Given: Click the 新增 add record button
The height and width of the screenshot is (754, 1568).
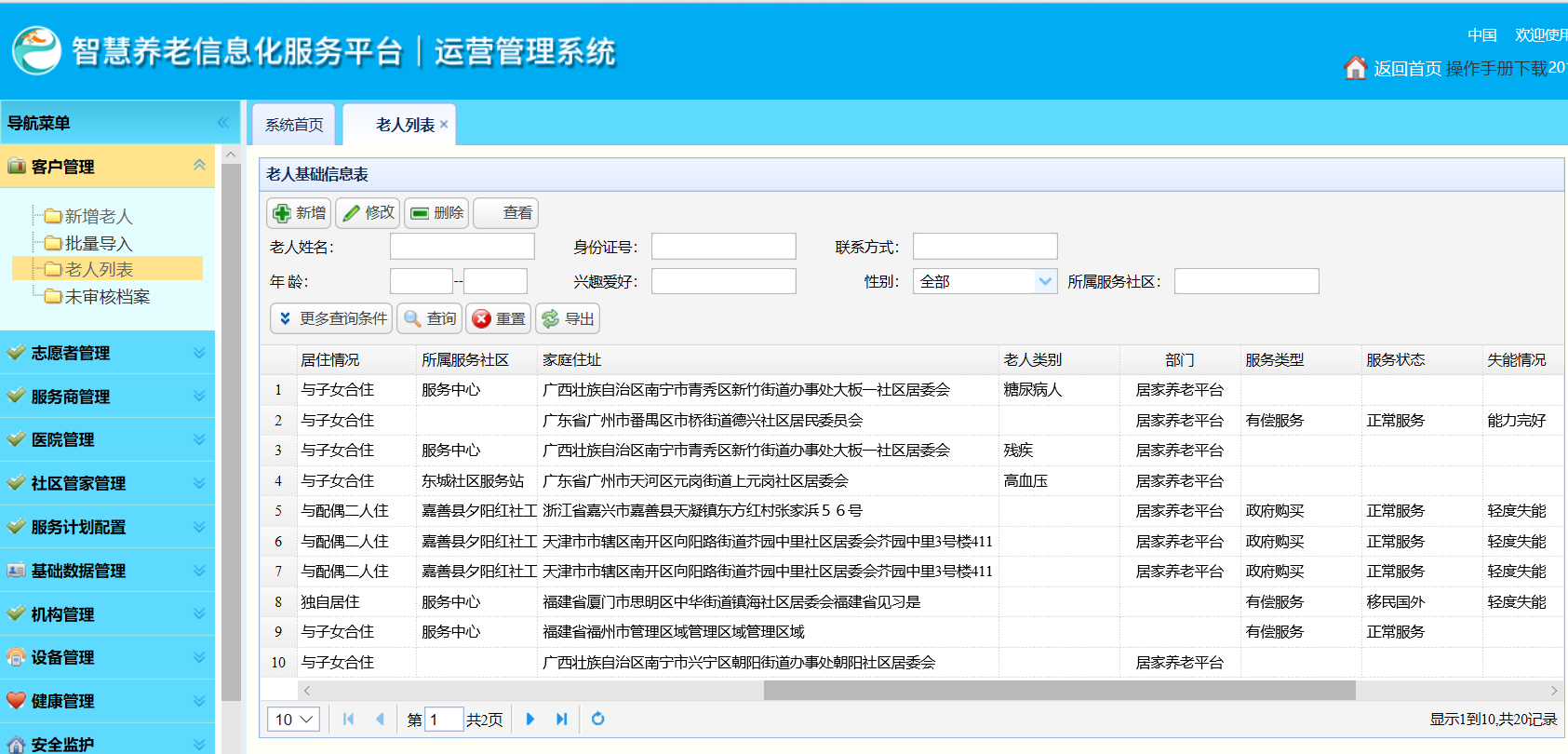Looking at the screenshot, I should 299,213.
